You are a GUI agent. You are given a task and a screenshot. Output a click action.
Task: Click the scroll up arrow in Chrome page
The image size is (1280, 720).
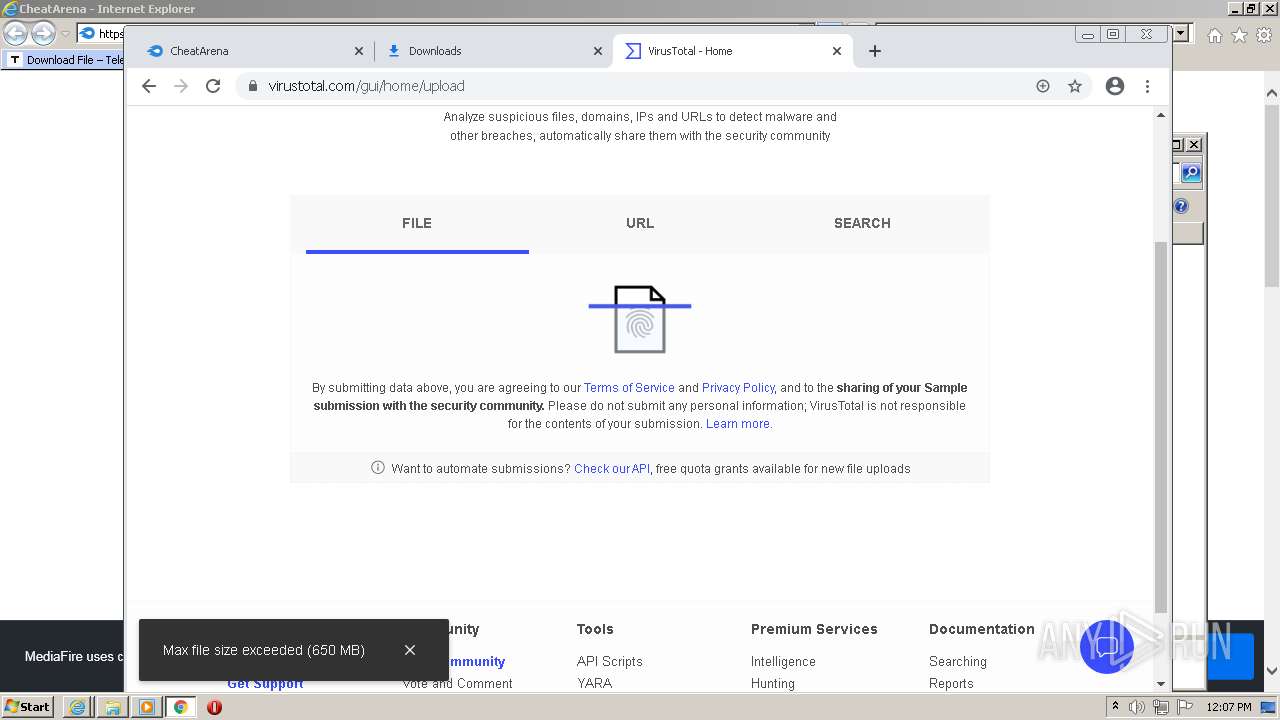tap(1160, 115)
